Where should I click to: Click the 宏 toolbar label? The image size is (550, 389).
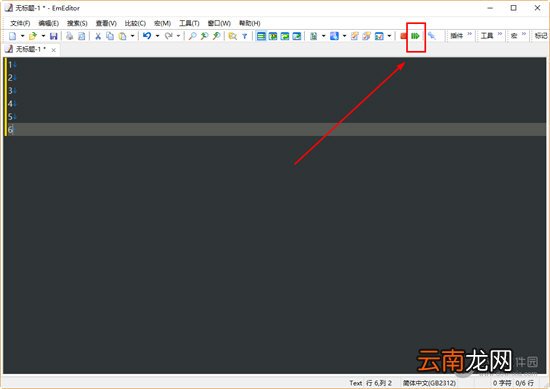tap(514, 36)
